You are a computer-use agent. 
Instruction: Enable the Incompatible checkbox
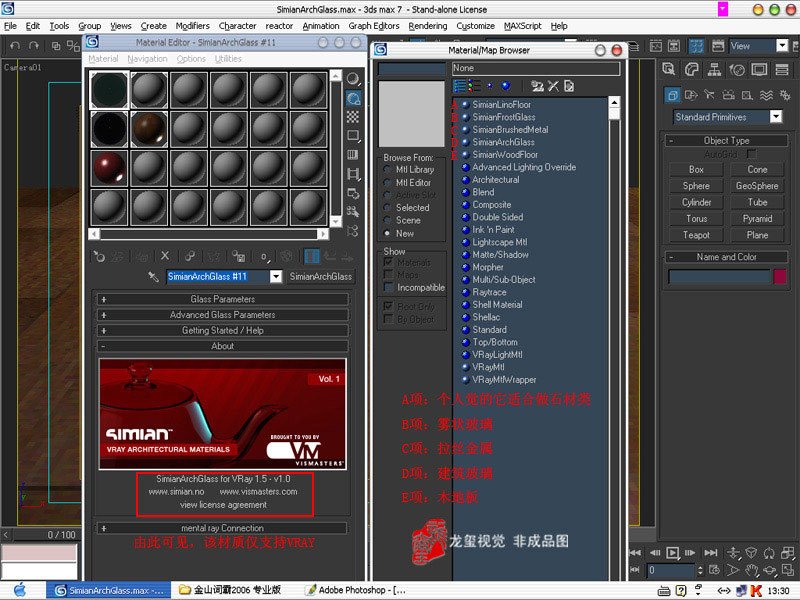point(388,288)
